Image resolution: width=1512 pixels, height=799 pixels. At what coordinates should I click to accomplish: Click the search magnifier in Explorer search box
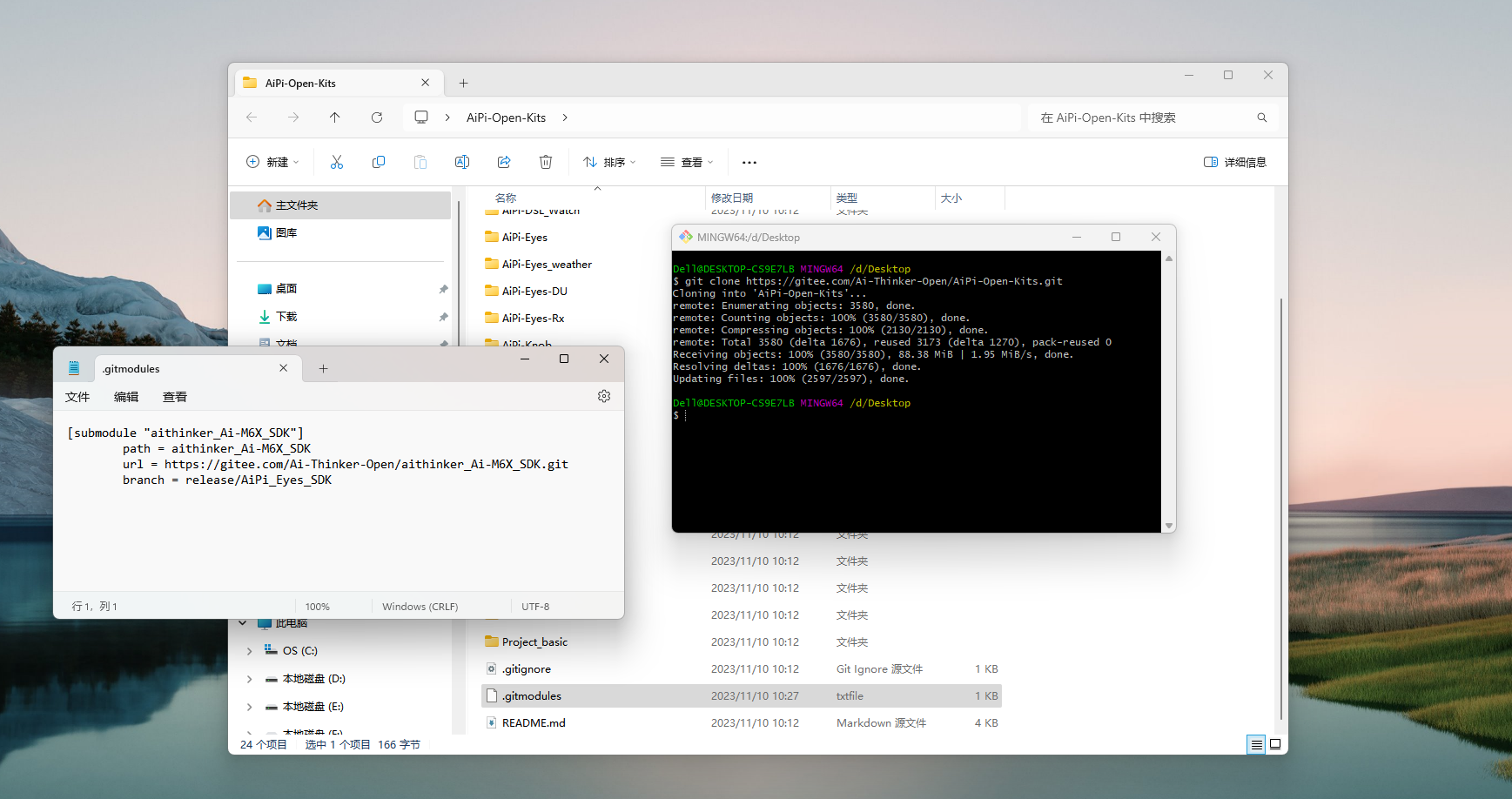click(1262, 117)
